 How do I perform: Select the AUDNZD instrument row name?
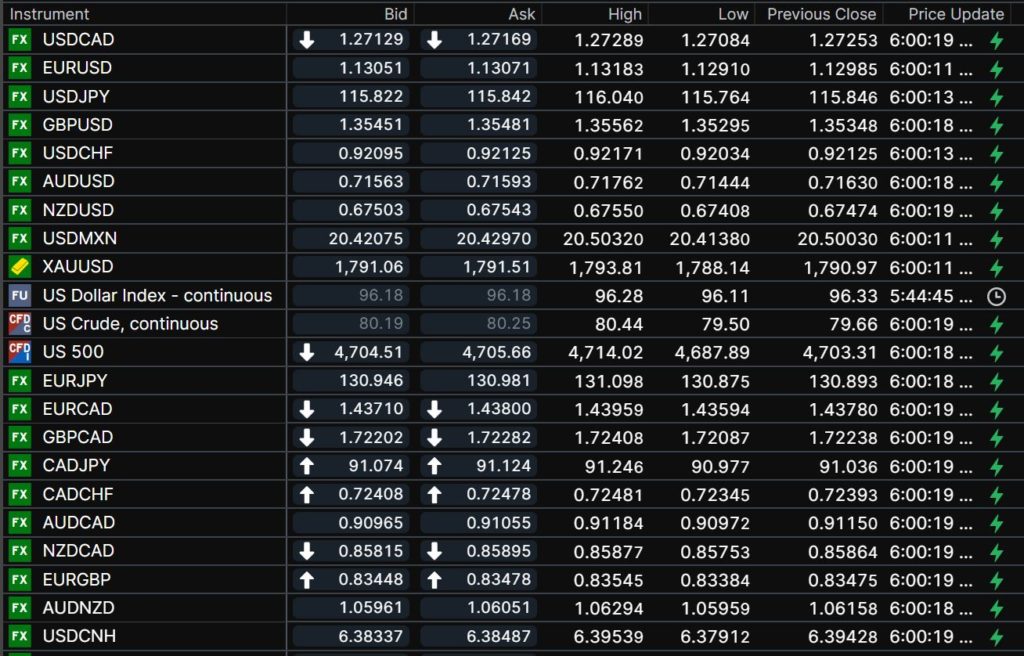tap(78, 608)
